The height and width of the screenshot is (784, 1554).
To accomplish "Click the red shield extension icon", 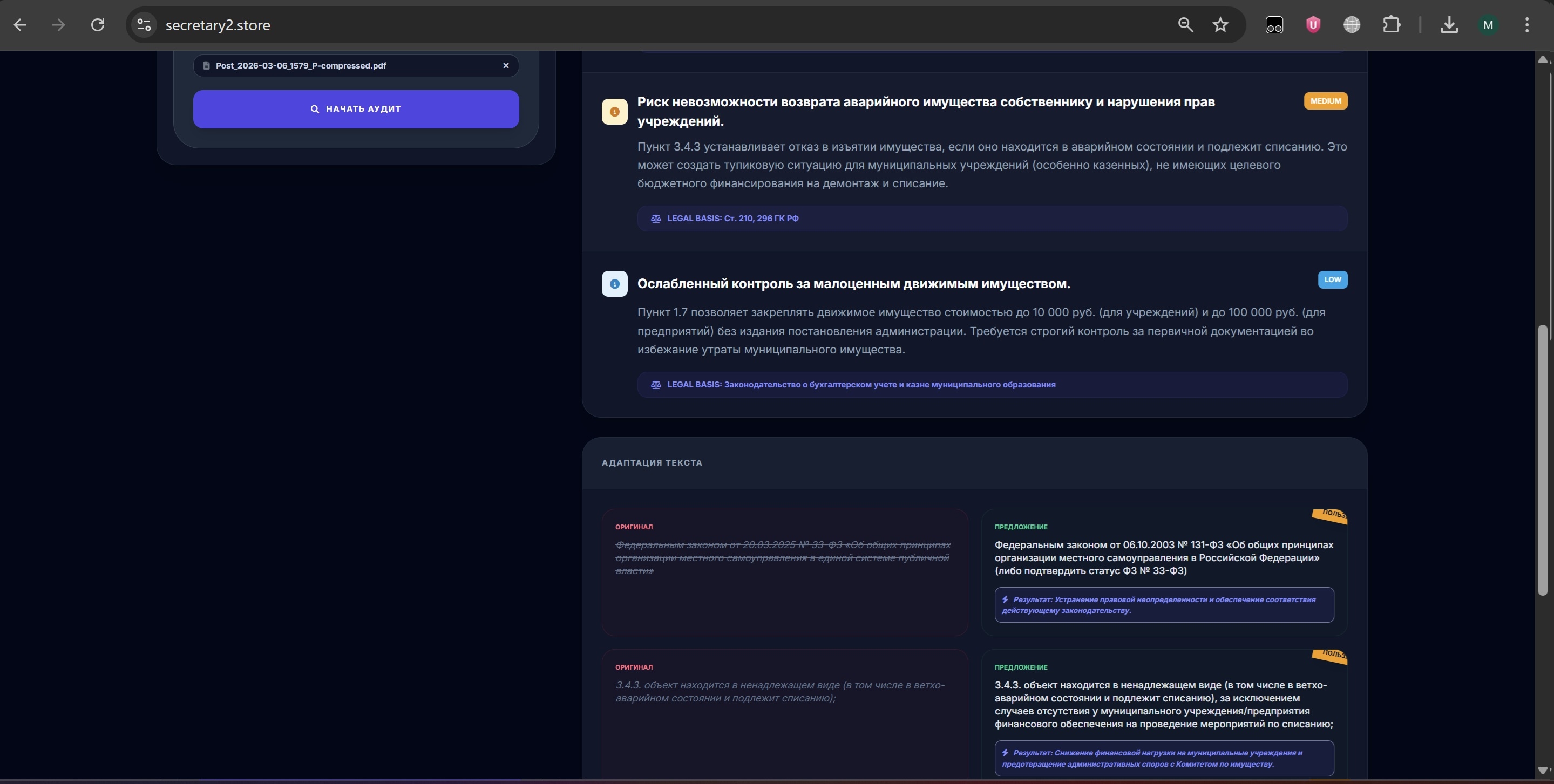I will [1313, 25].
